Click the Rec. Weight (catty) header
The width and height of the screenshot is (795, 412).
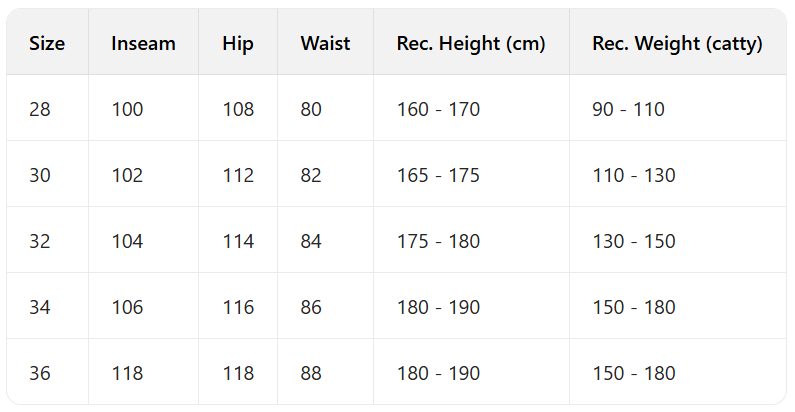pyautogui.click(x=677, y=43)
